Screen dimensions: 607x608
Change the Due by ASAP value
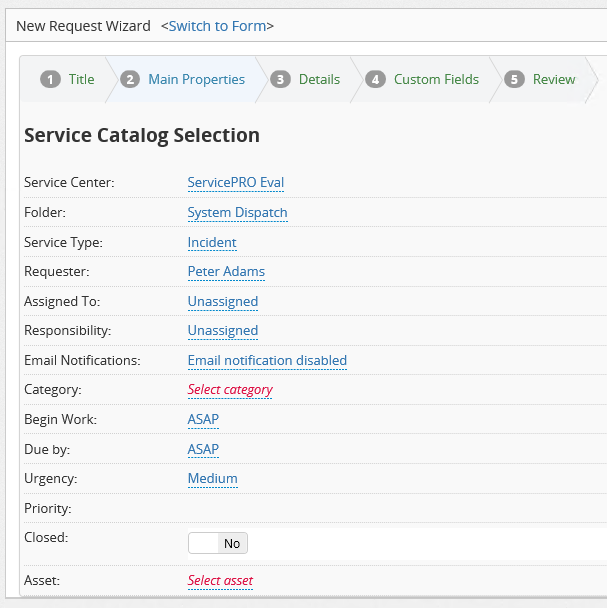(203, 449)
